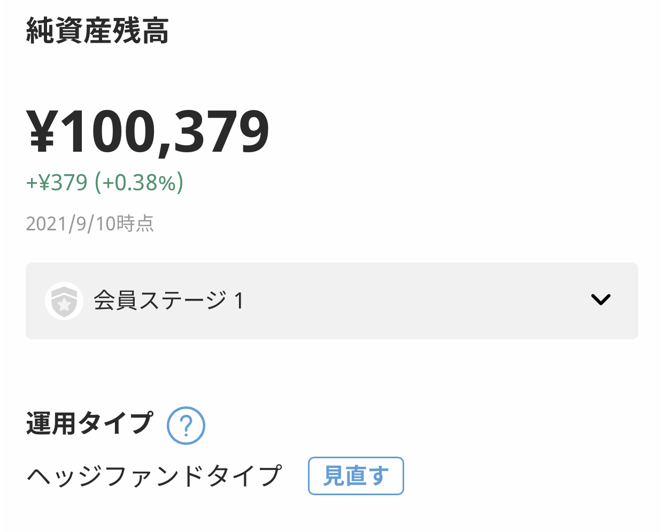
Task: Expand the chevron arrow on stage row
Action: pos(600,300)
